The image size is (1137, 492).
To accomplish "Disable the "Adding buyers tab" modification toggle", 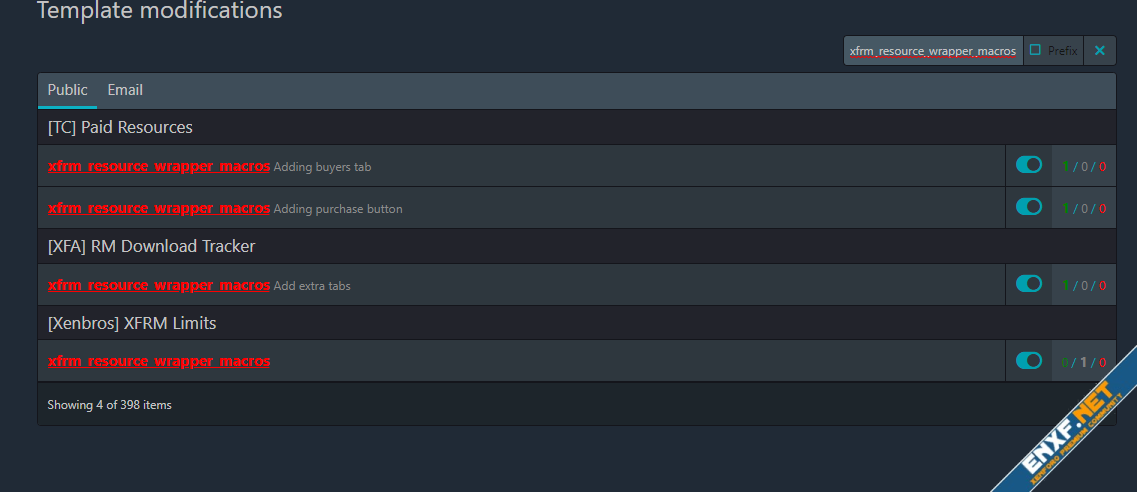I will coord(1029,165).
